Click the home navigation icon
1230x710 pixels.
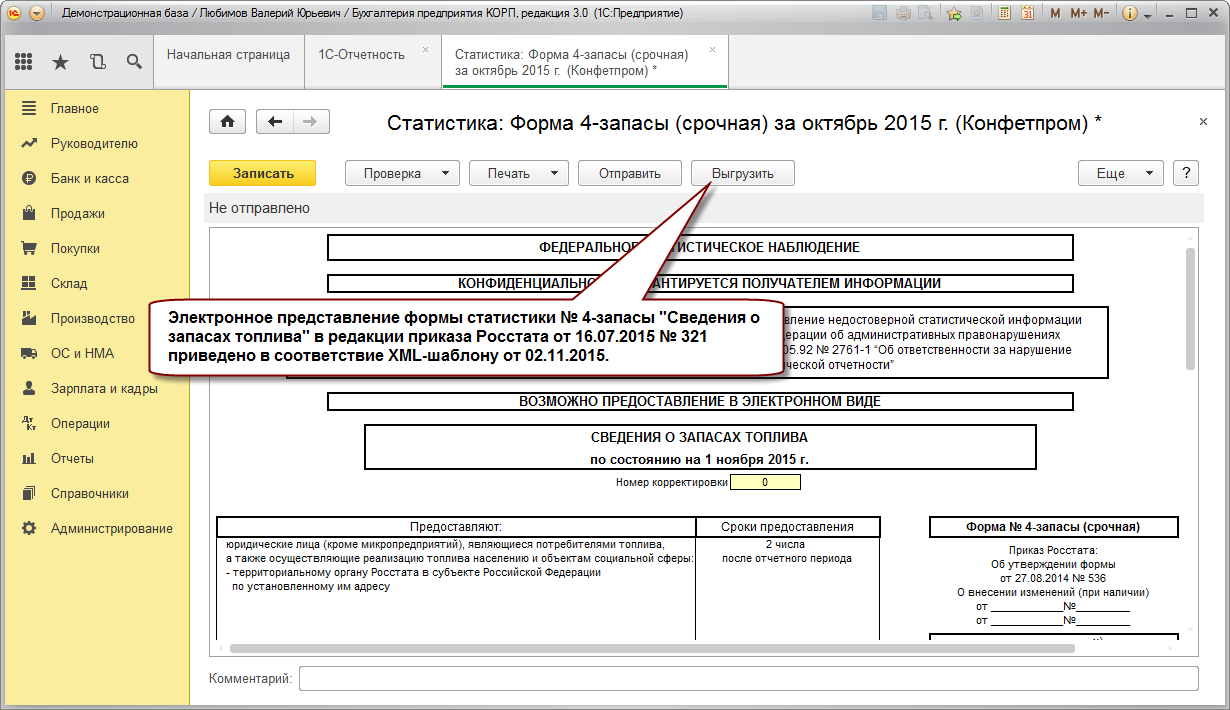tap(227, 121)
